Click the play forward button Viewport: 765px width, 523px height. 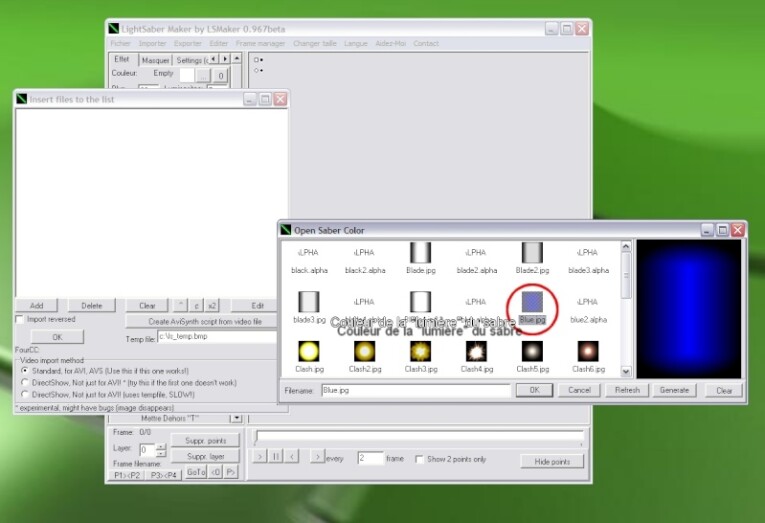(x=260, y=457)
